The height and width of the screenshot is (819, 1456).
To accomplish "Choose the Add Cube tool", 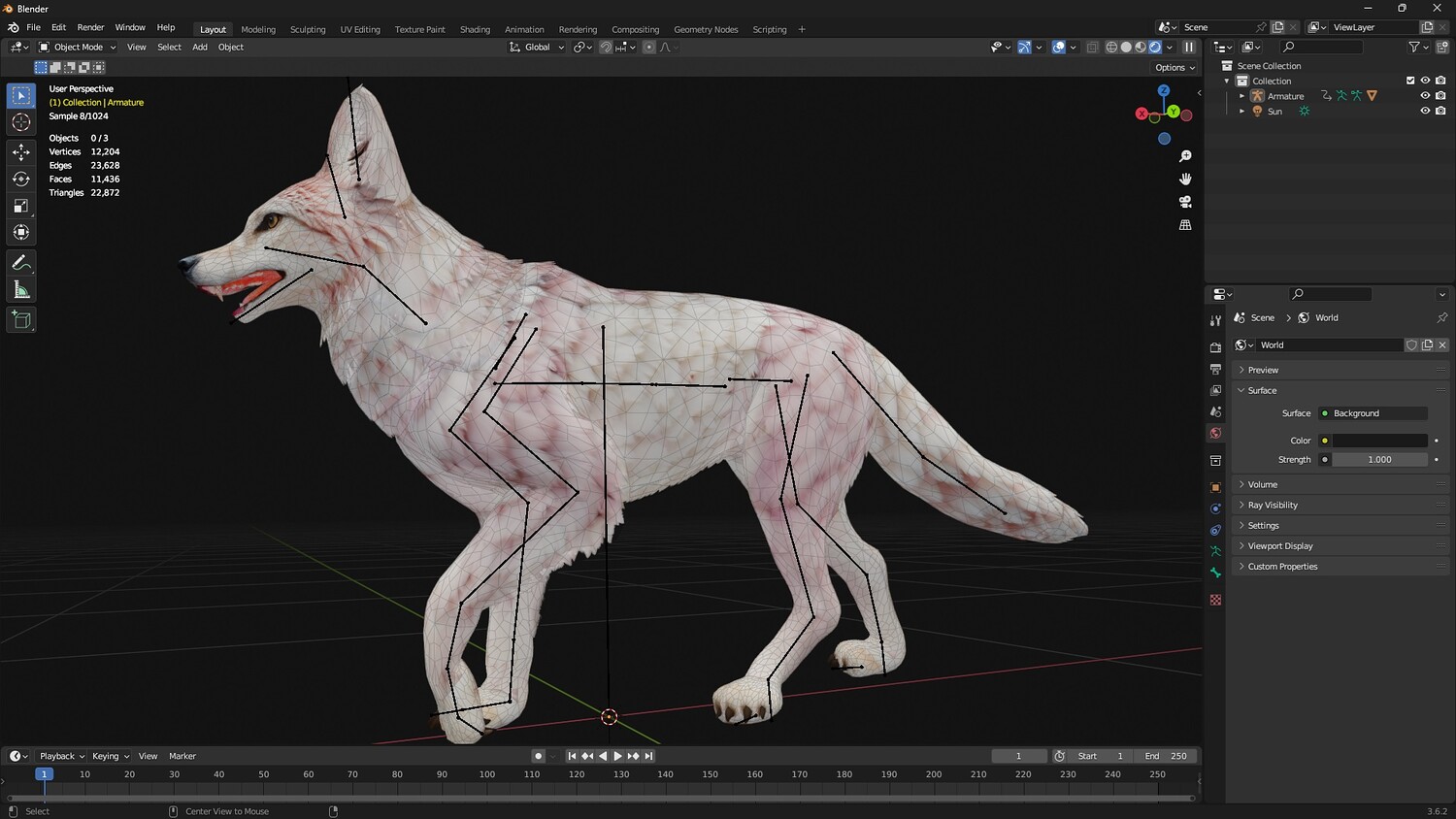I will [20, 319].
